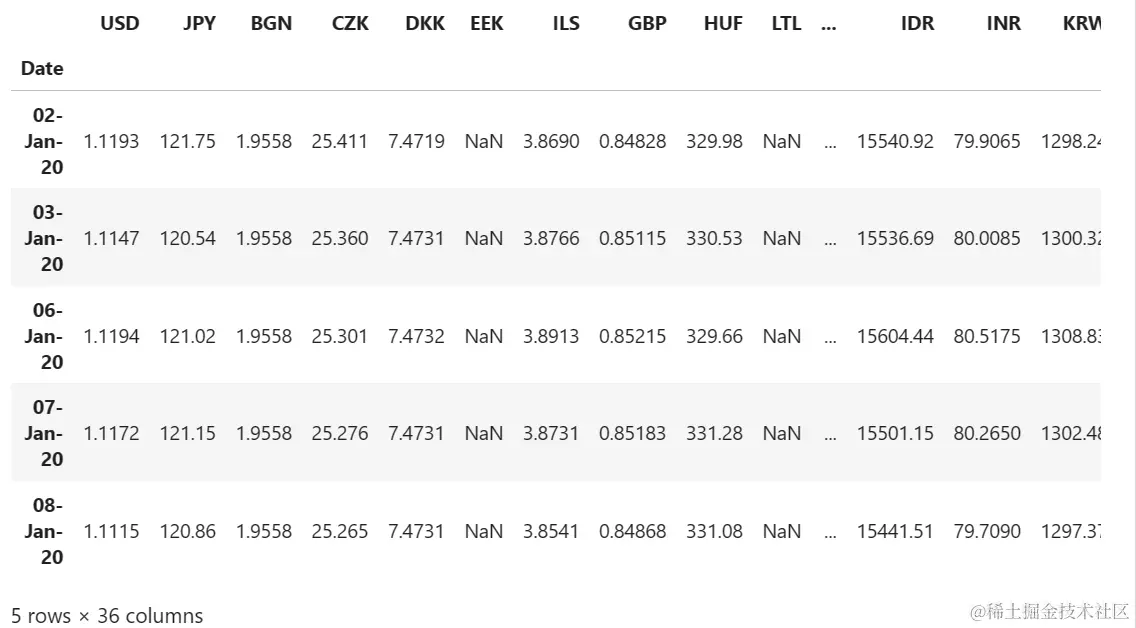Click the IDR column header
Image resolution: width=1136 pixels, height=628 pixels.
point(917,23)
